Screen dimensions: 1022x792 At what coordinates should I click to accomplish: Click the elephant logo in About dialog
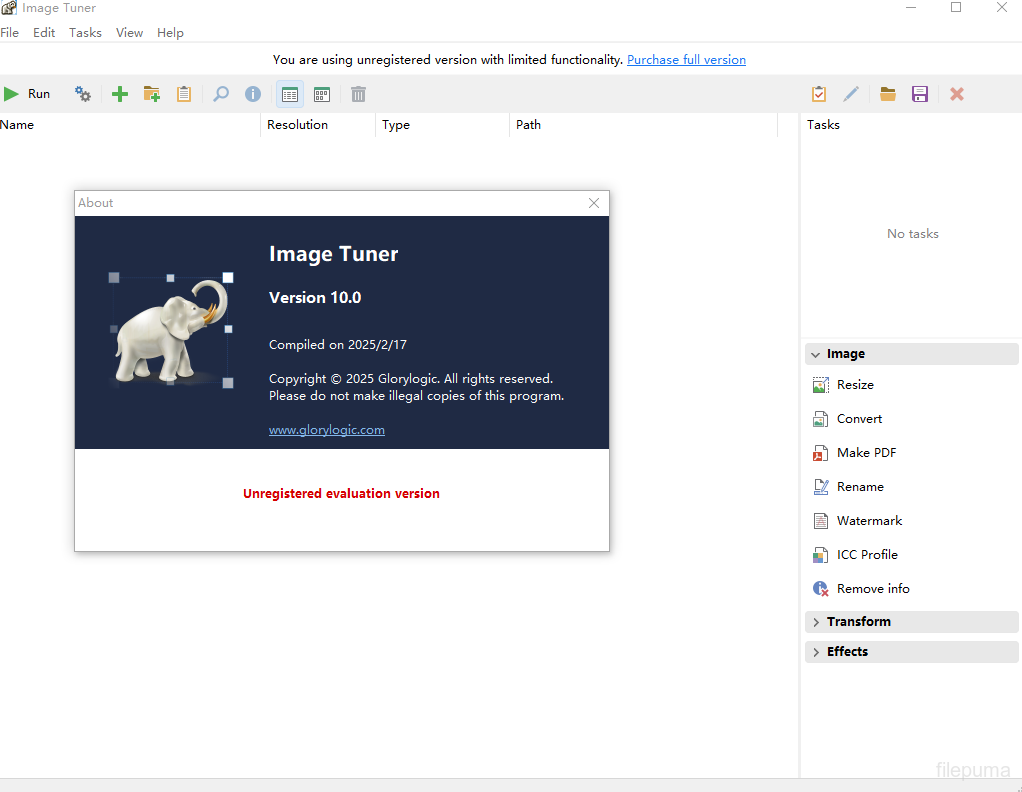point(171,331)
